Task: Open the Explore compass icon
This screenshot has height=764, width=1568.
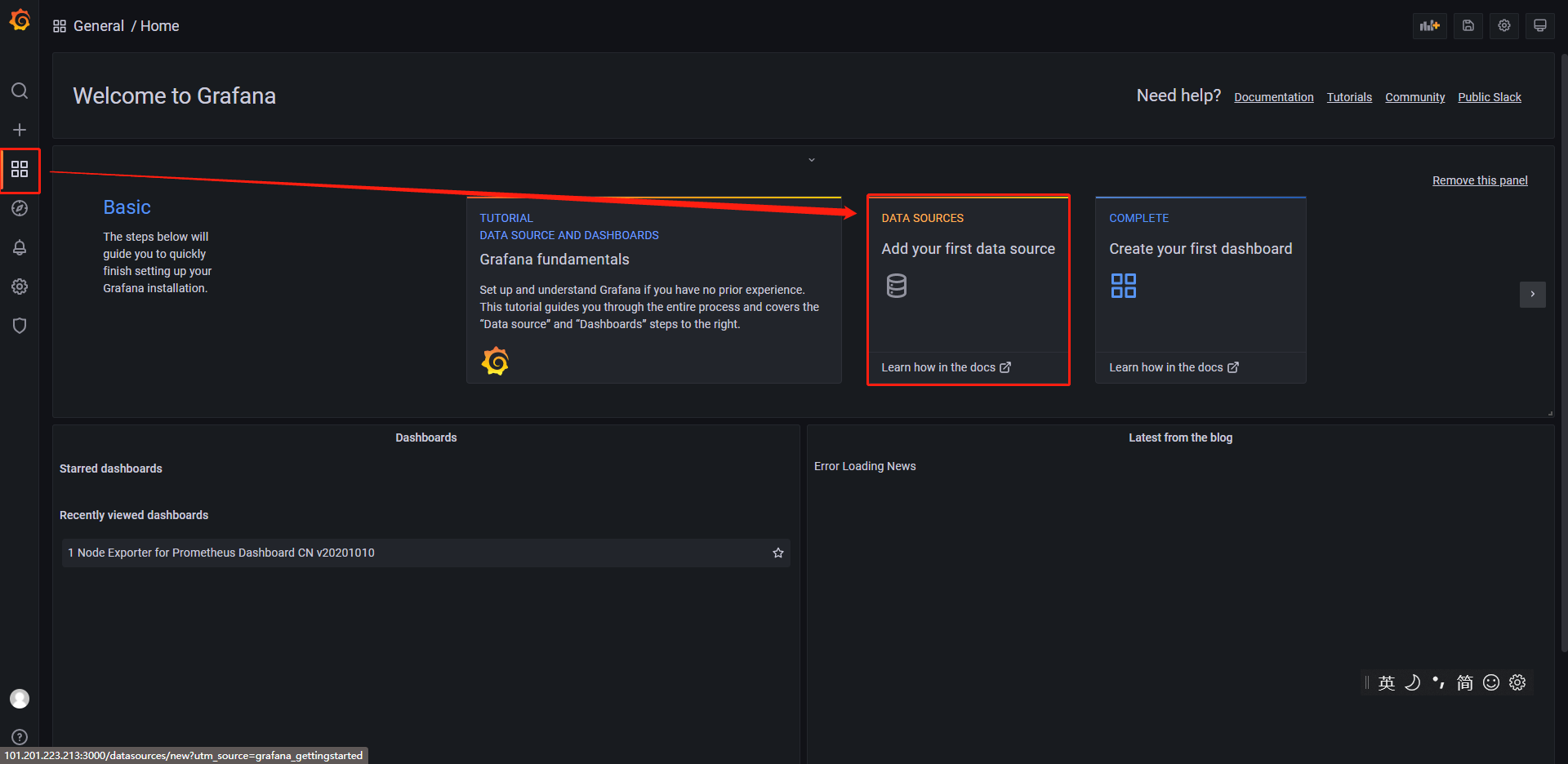Action: (x=20, y=208)
